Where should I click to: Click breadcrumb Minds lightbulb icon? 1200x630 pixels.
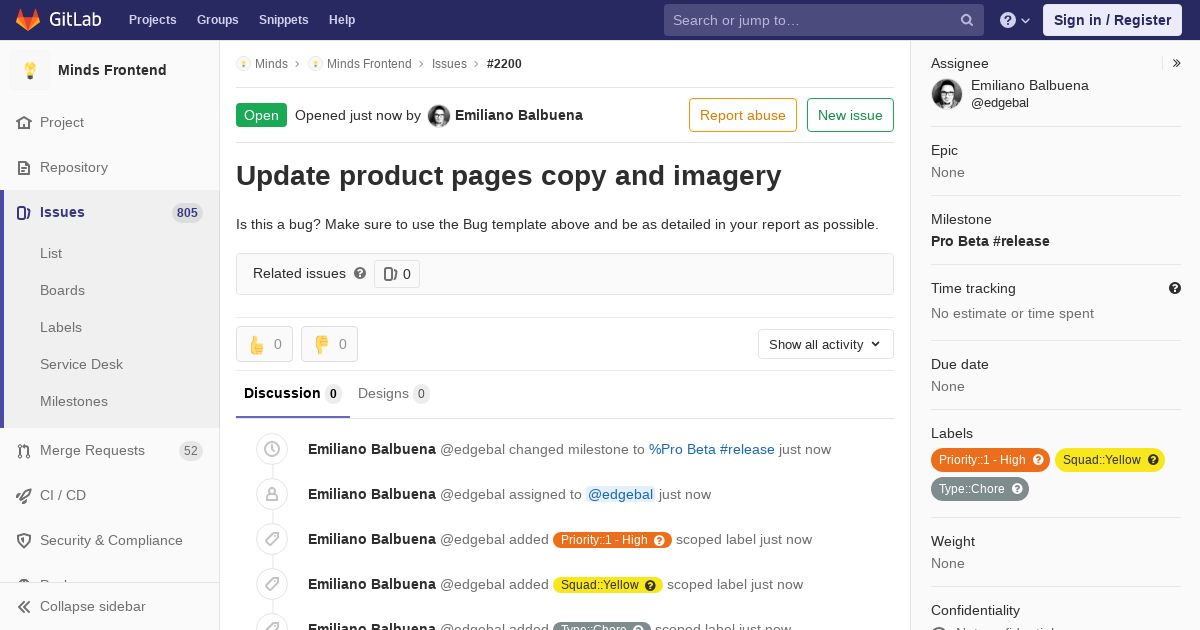243,64
